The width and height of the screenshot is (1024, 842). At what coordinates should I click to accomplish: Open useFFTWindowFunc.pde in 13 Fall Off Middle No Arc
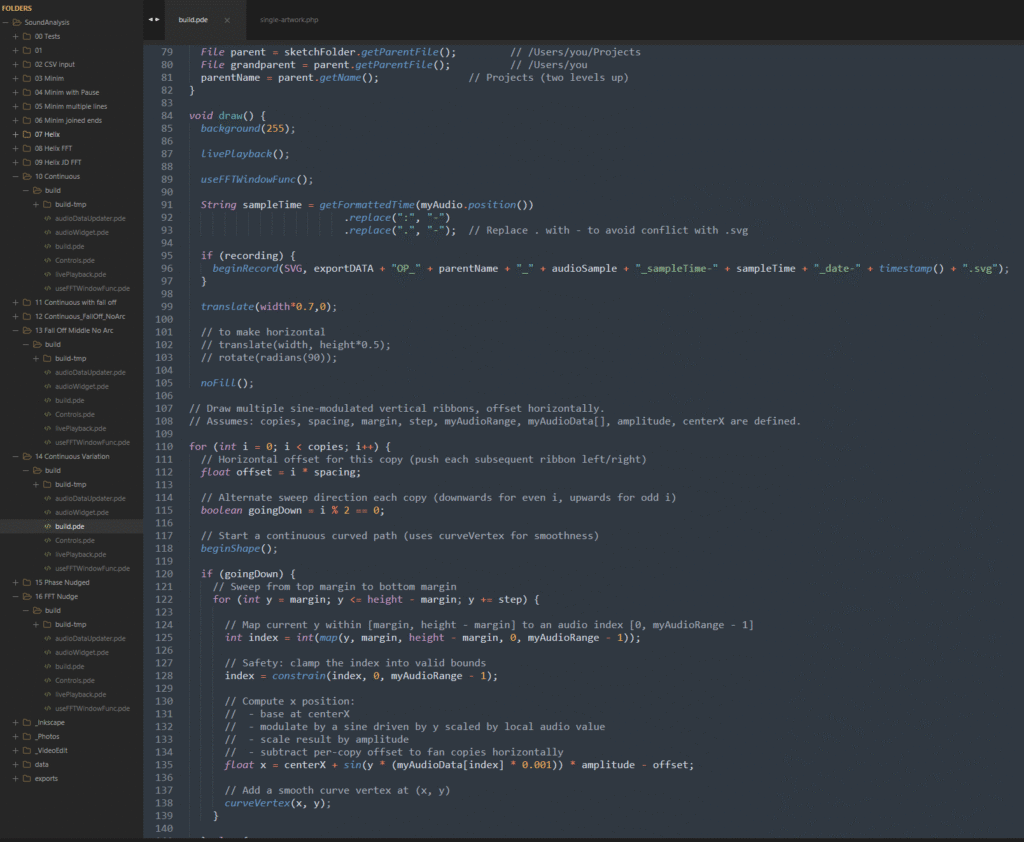pos(90,442)
